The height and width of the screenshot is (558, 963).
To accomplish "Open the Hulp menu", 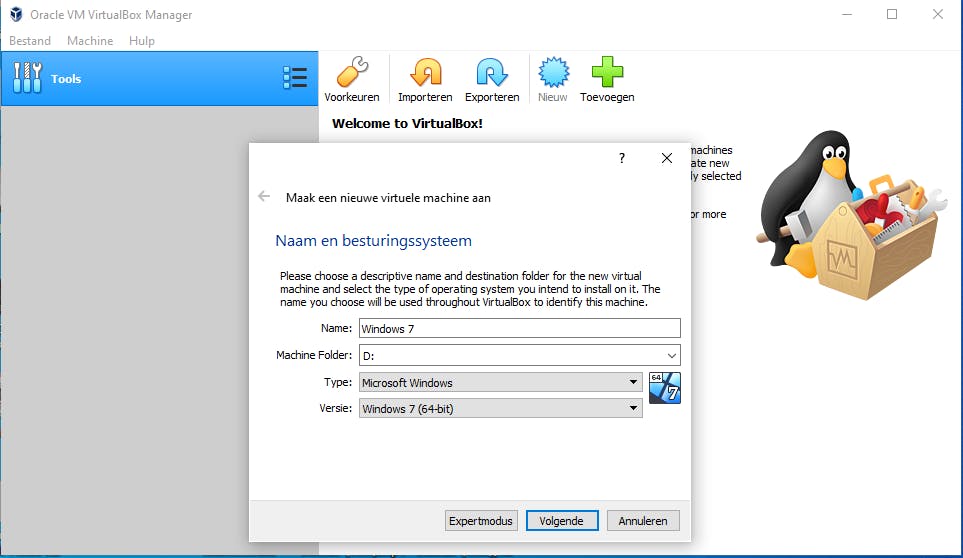I will click(x=141, y=41).
